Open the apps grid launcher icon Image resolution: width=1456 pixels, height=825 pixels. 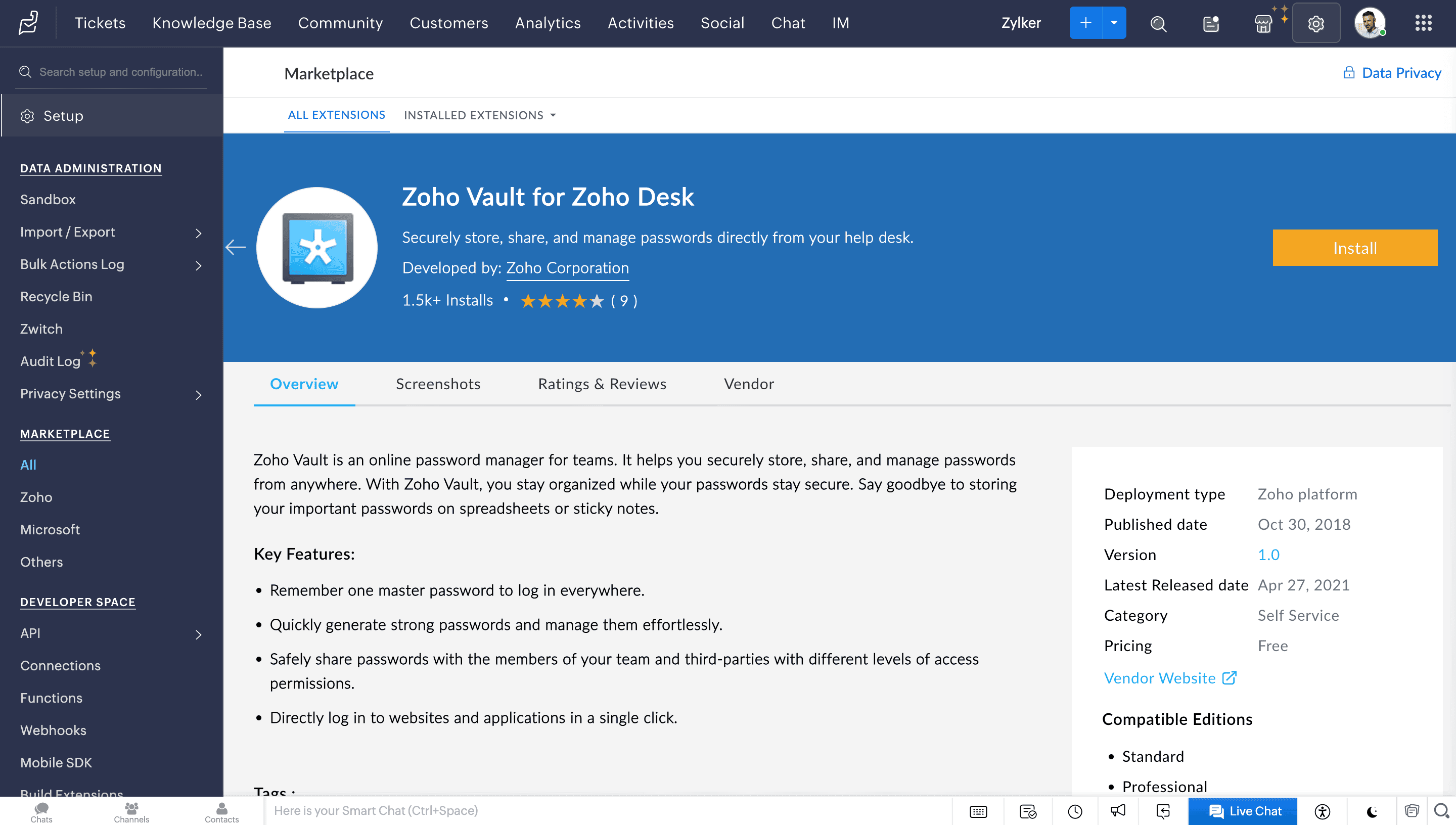[x=1423, y=23]
